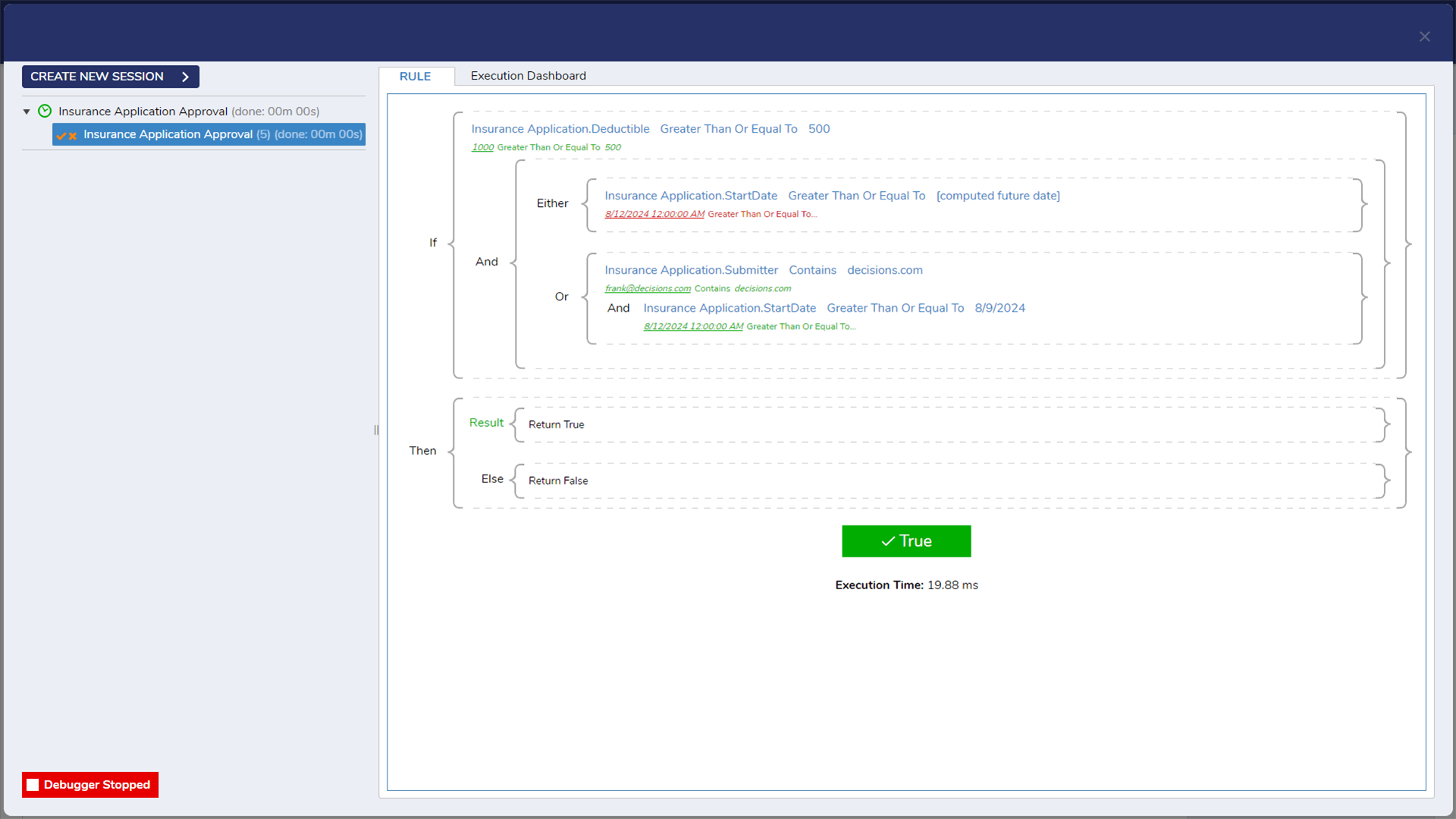Select Insurance Application Approval (5) child item

point(209,134)
